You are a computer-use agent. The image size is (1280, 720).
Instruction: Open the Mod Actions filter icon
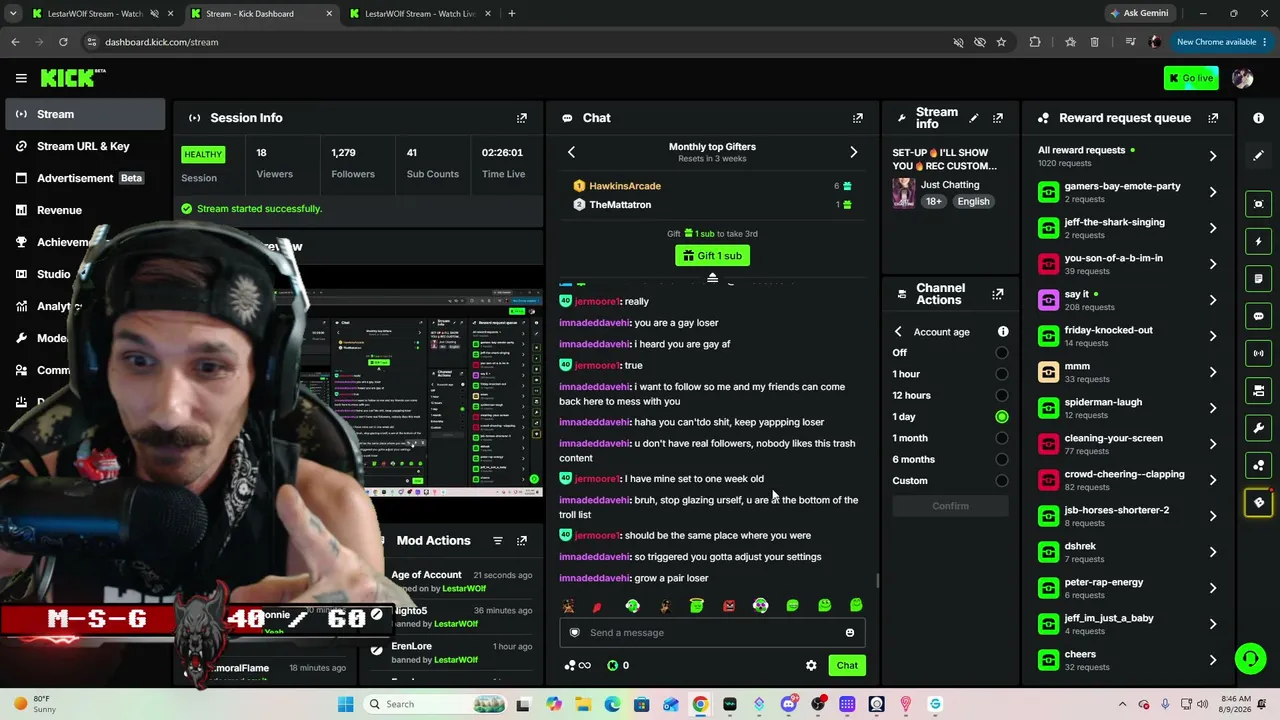498,541
